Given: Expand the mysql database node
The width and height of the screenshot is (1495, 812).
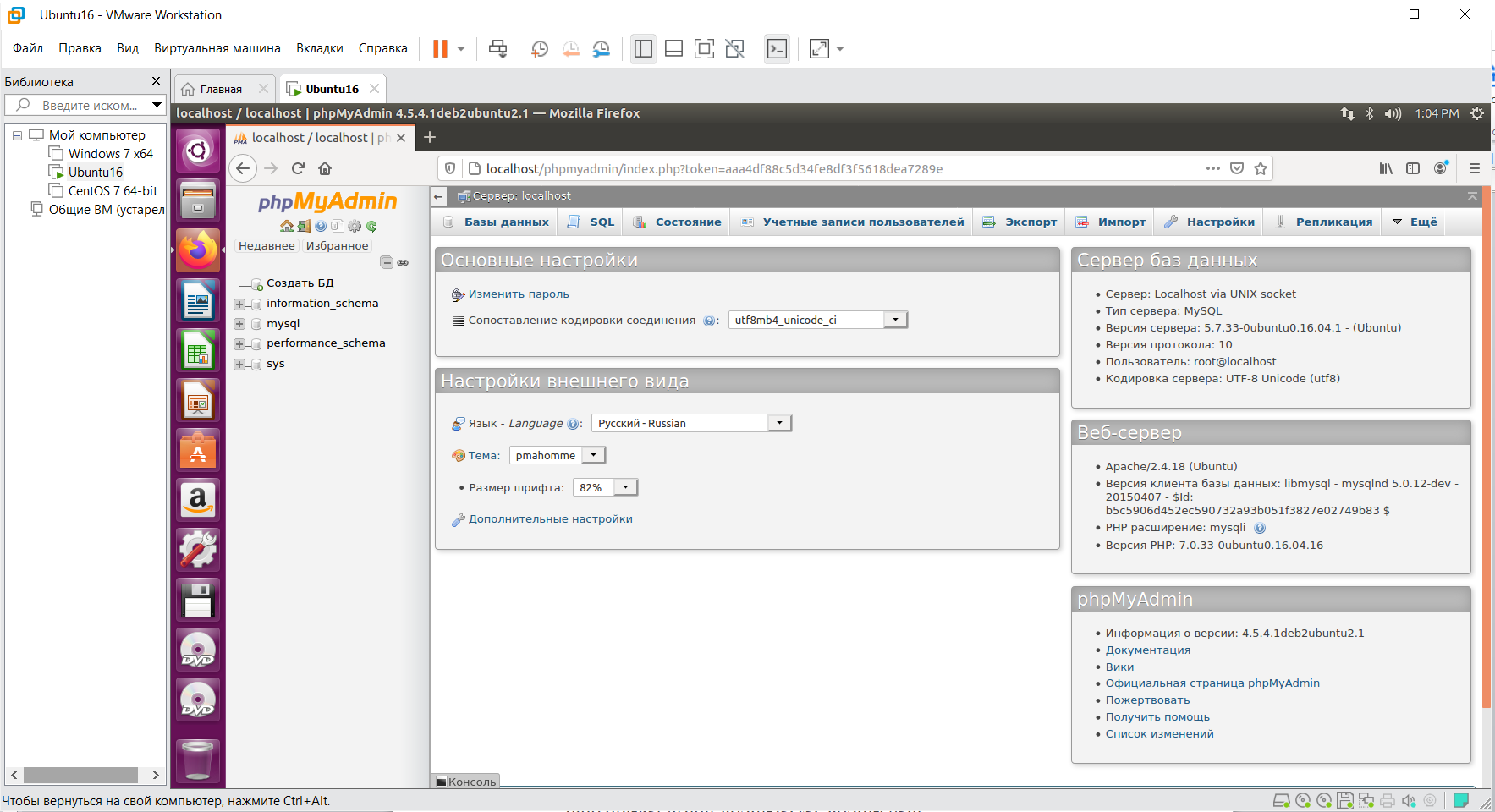Looking at the screenshot, I should pos(239,324).
